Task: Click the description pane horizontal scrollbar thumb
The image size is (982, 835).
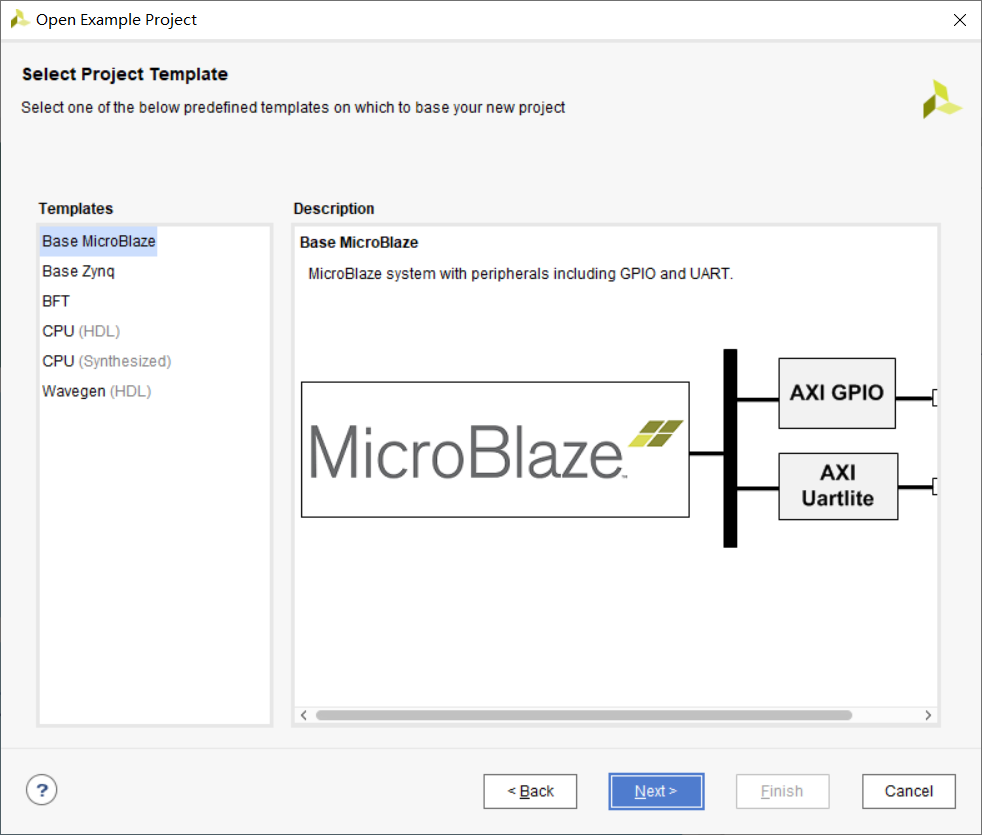Action: pyautogui.click(x=584, y=715)
